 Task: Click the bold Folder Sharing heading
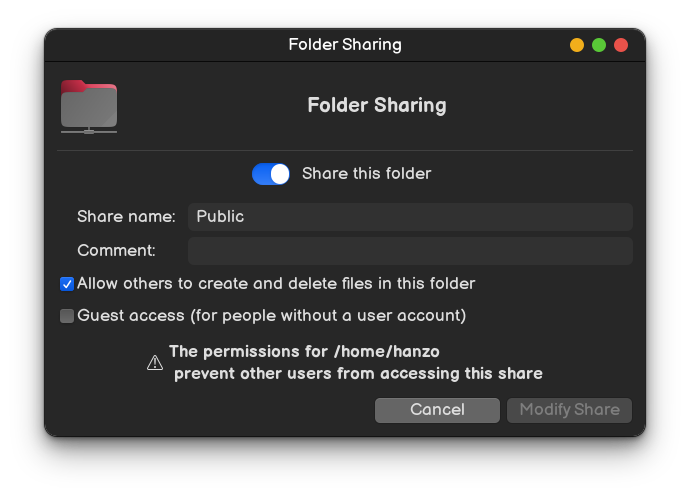tap(377, 105)
